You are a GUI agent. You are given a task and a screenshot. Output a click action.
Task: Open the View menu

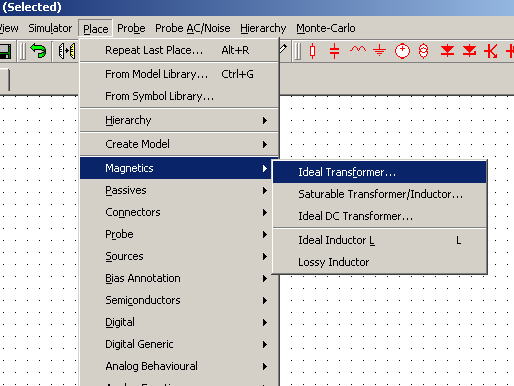click(9, 28)
